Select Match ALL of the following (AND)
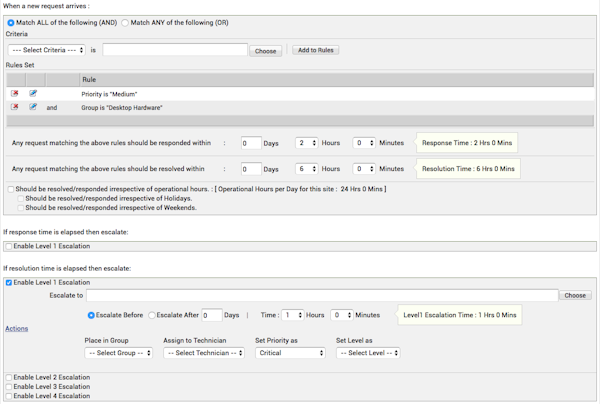The image size is (600, 404). coord(11,20)
